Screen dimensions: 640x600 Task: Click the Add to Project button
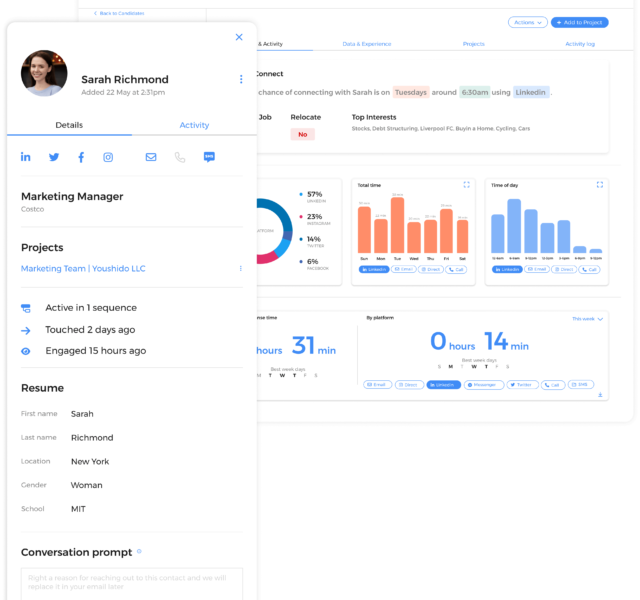coord(579,22)
